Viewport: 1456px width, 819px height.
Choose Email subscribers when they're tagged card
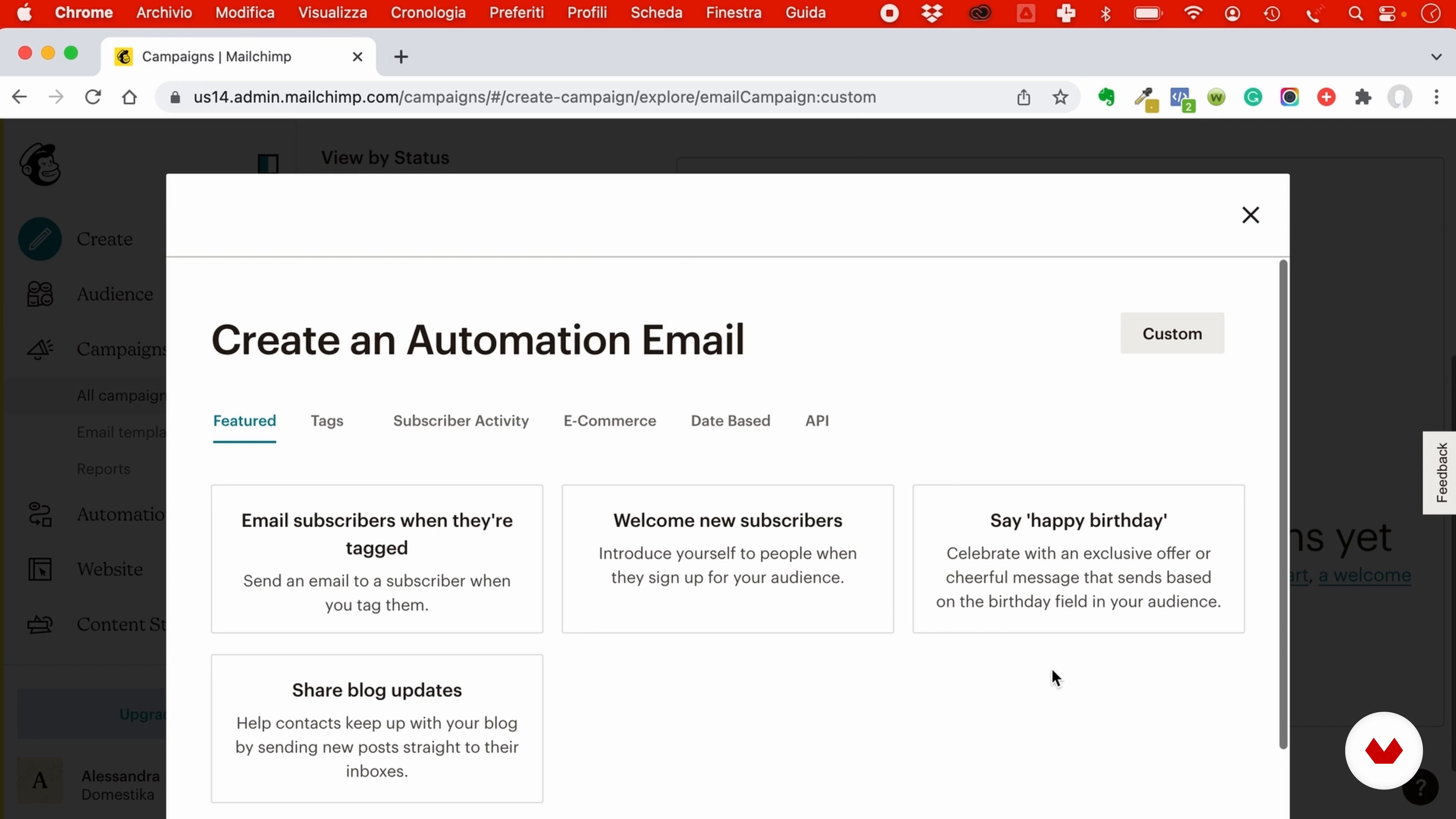click(x=377, y=559)
